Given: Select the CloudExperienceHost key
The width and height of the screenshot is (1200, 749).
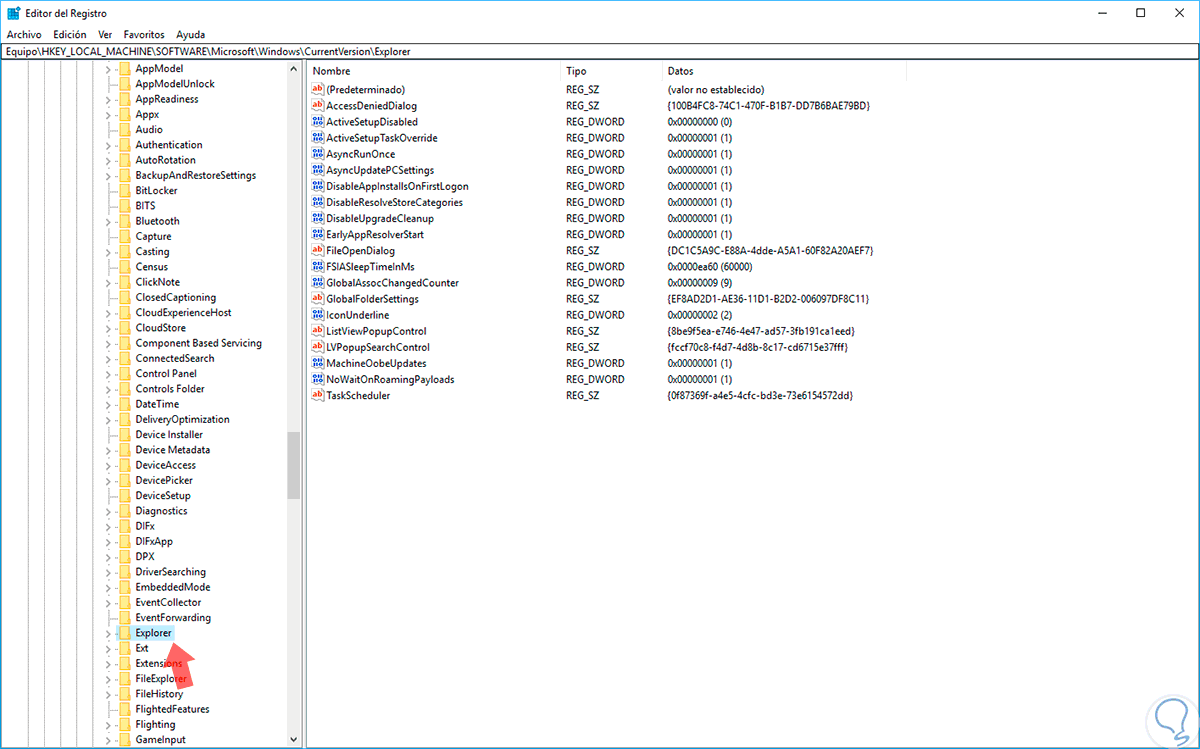Looking at the screenshot, I should tap(183, 313).
